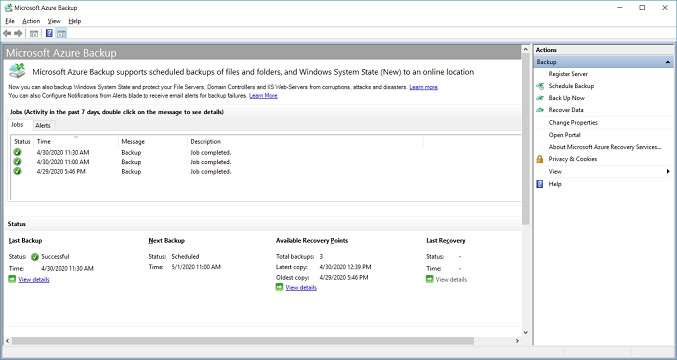Click the blue Help toolbar icon
Image resolution: width=677 pixels, height=360 pixels.
49,33
